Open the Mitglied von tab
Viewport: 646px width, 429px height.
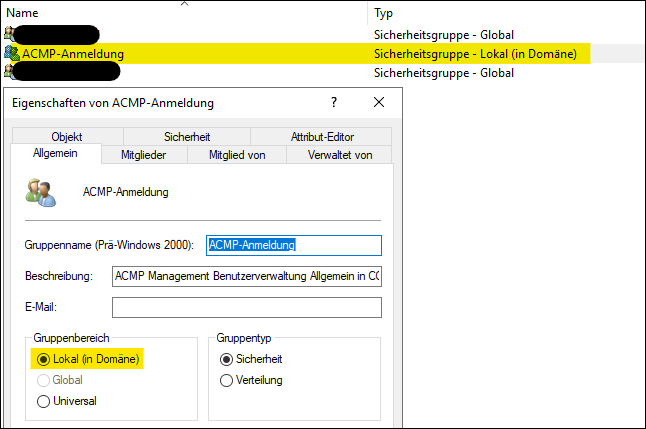tap(236, 155)
